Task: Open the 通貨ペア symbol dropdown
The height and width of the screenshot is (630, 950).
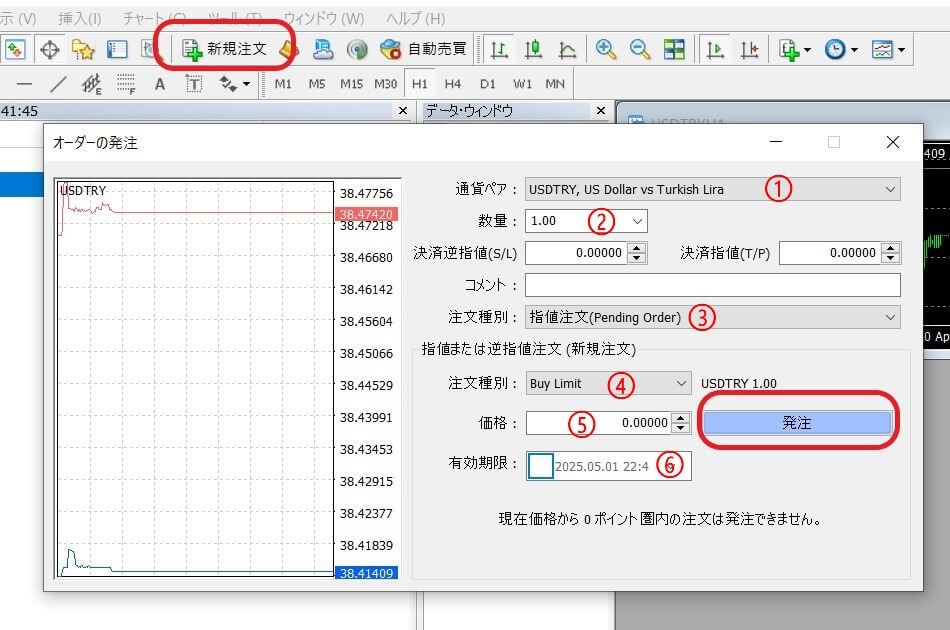Action: (x=712, y=189)
